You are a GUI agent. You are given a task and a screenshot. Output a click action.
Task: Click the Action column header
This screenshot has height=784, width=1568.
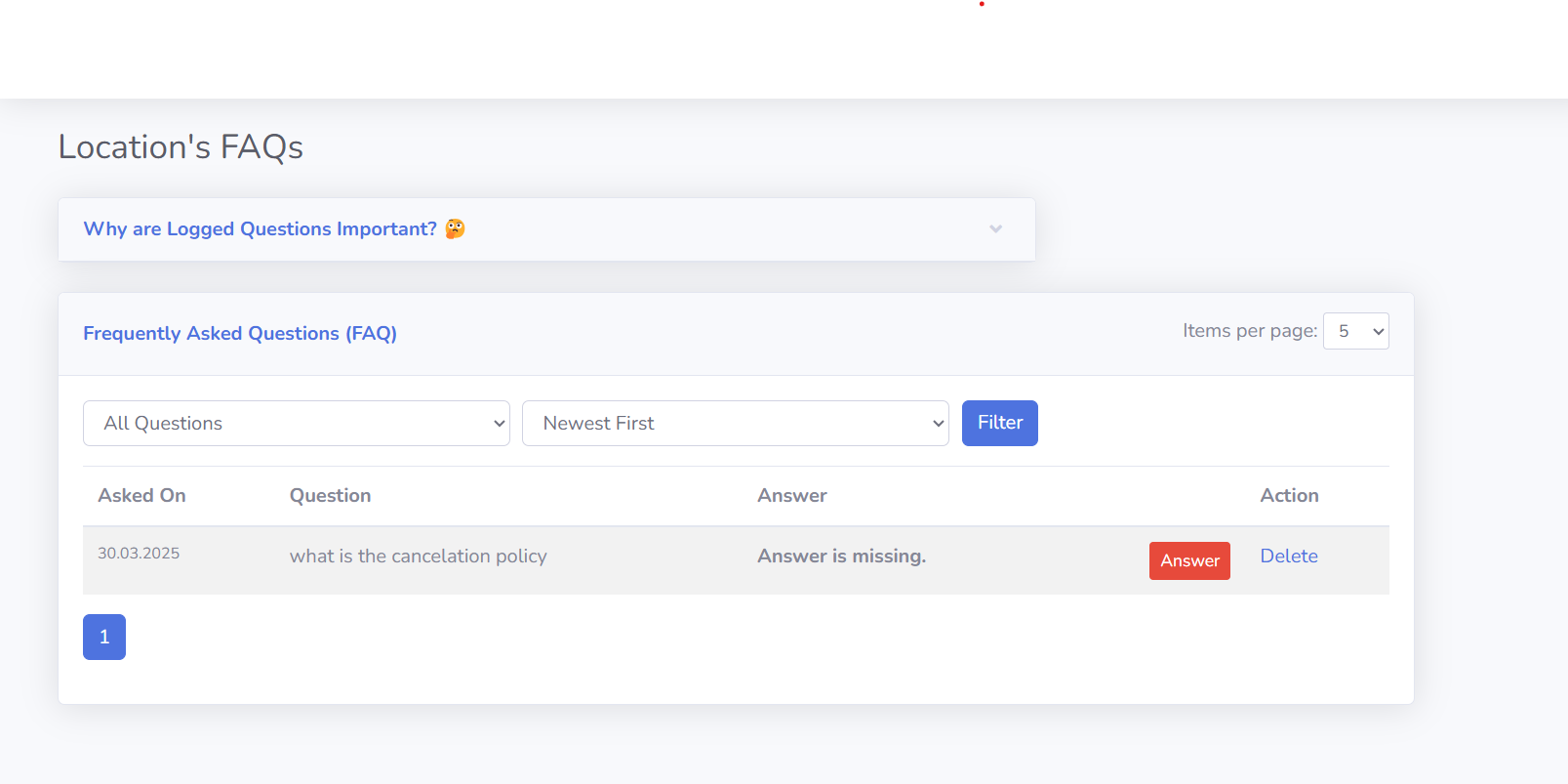[x=1289, y=495]
